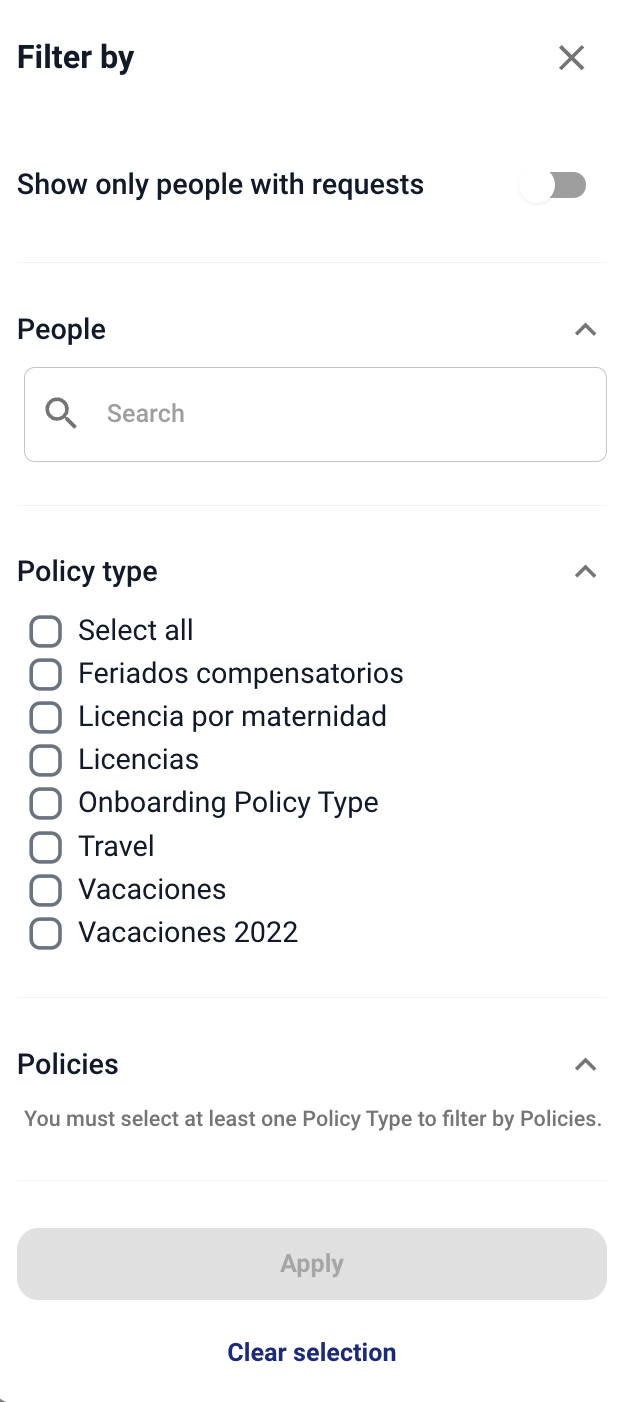Enable the Licencias policy type
The image size is (624, 1402).
[x=46, y=760]
